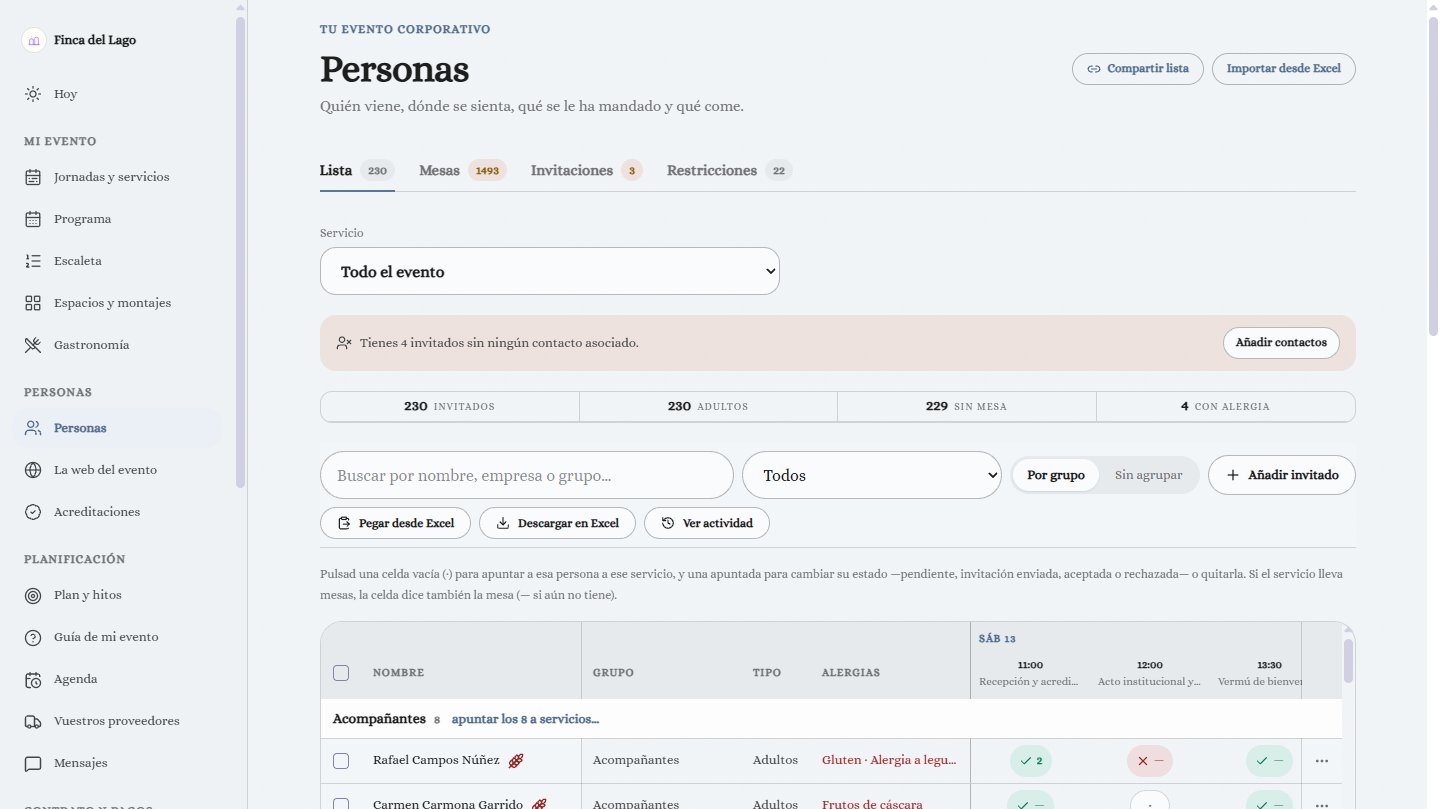Image resolution: width=1440 pixels, height=809 pixels.
Task: Switch to the Invitaciones tab
Action: (586, 170)
